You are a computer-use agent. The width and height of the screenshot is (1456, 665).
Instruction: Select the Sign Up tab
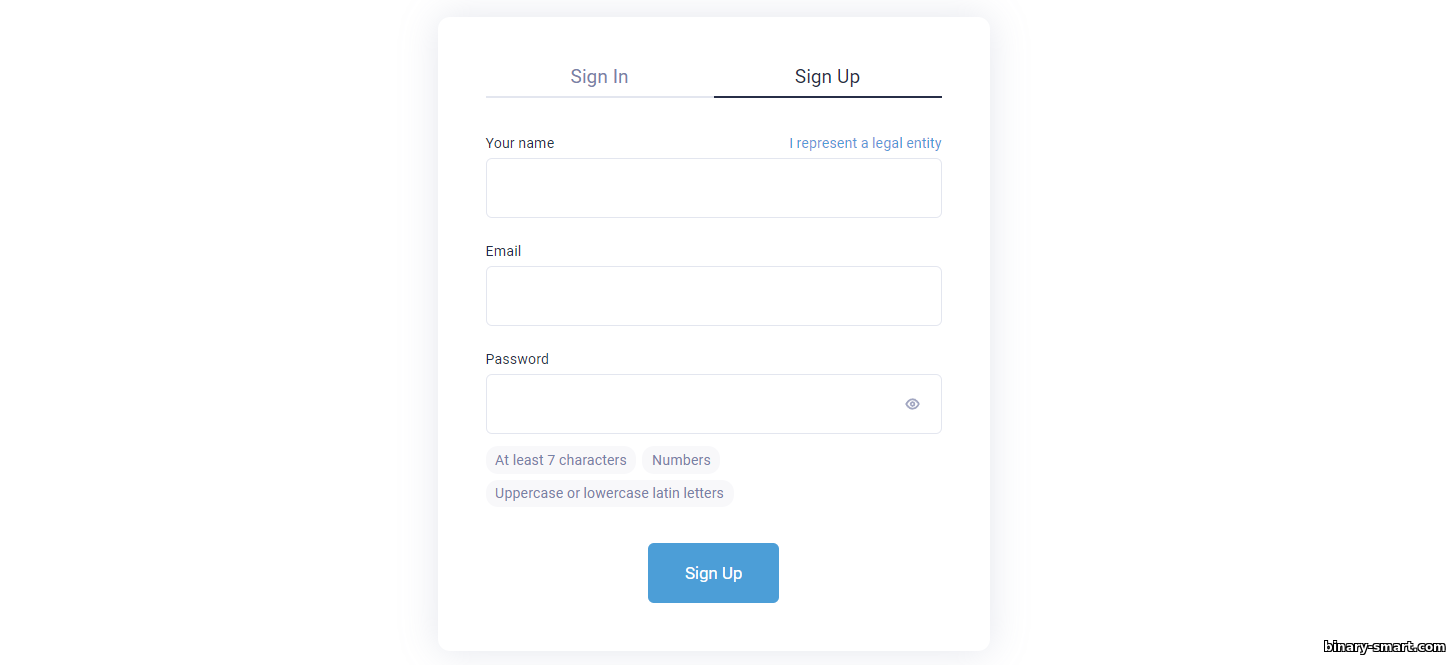pyautogui.click(x=827, y=76)
